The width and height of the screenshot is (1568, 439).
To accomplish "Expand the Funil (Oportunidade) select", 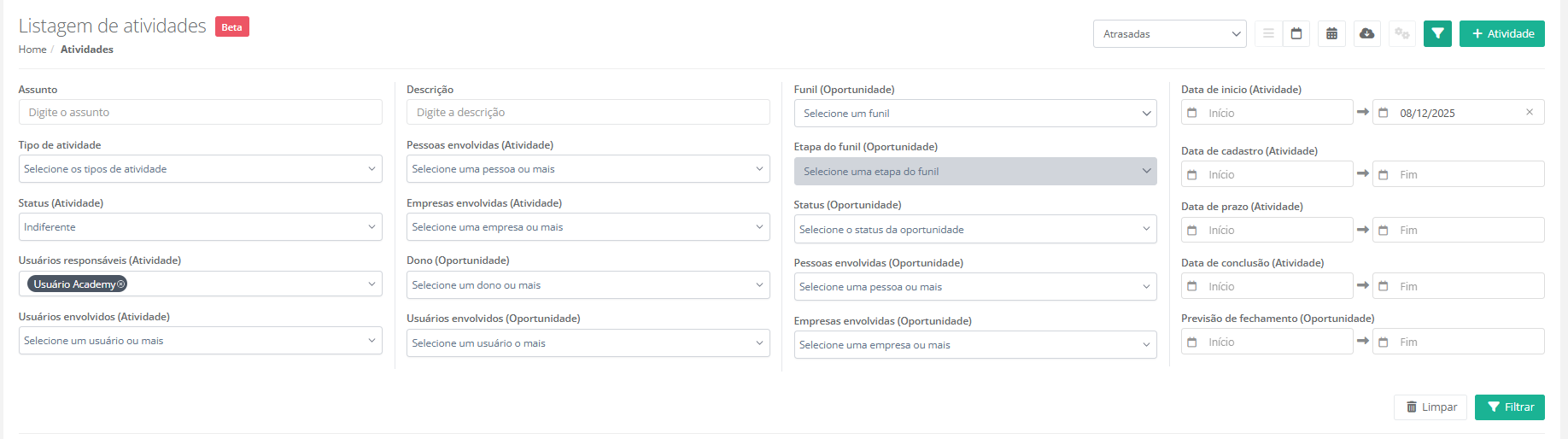I will pyautogui.click(x=974, y=114).
